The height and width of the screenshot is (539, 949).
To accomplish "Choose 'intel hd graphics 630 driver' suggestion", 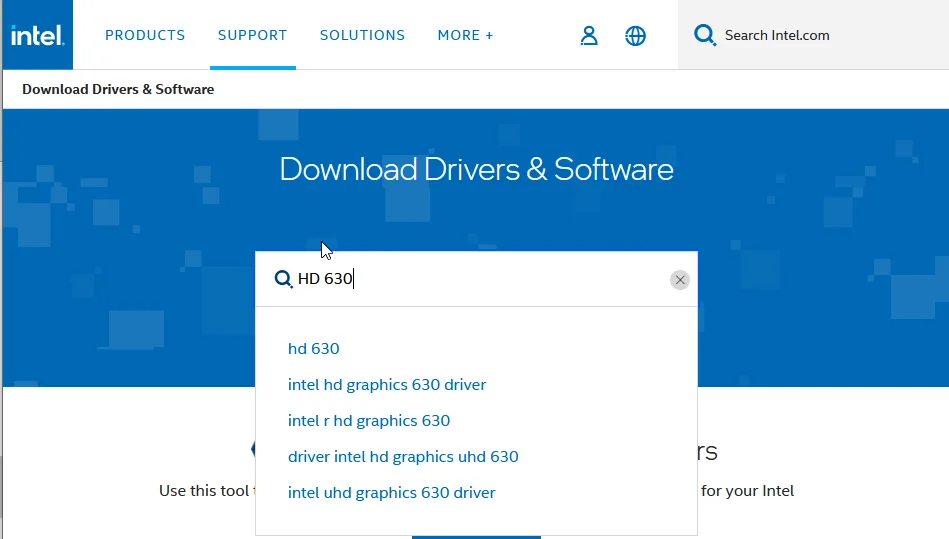I will pyautogui.click(x=387, y=385).
